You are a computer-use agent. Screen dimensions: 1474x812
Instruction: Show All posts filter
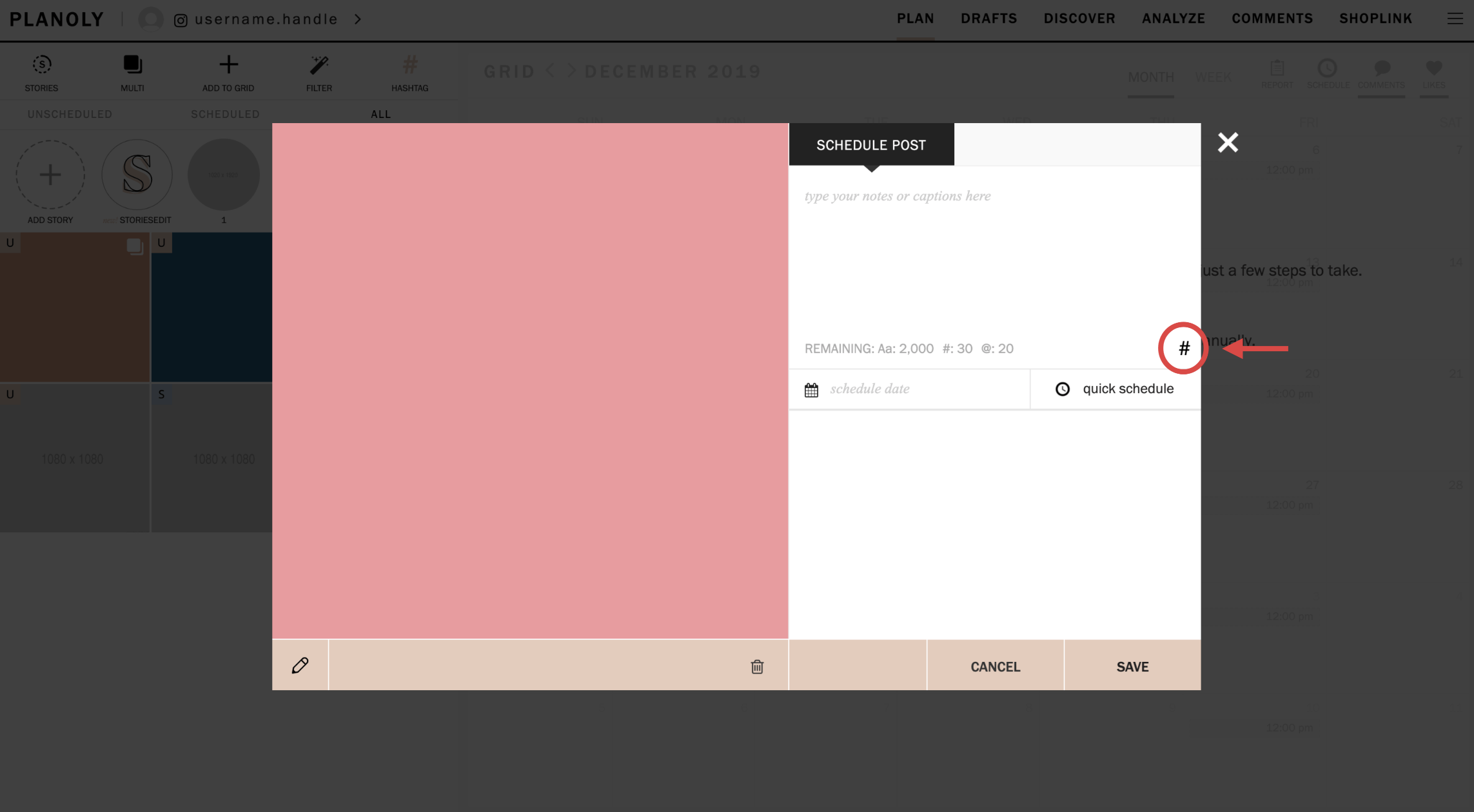[x=380, y=114]
